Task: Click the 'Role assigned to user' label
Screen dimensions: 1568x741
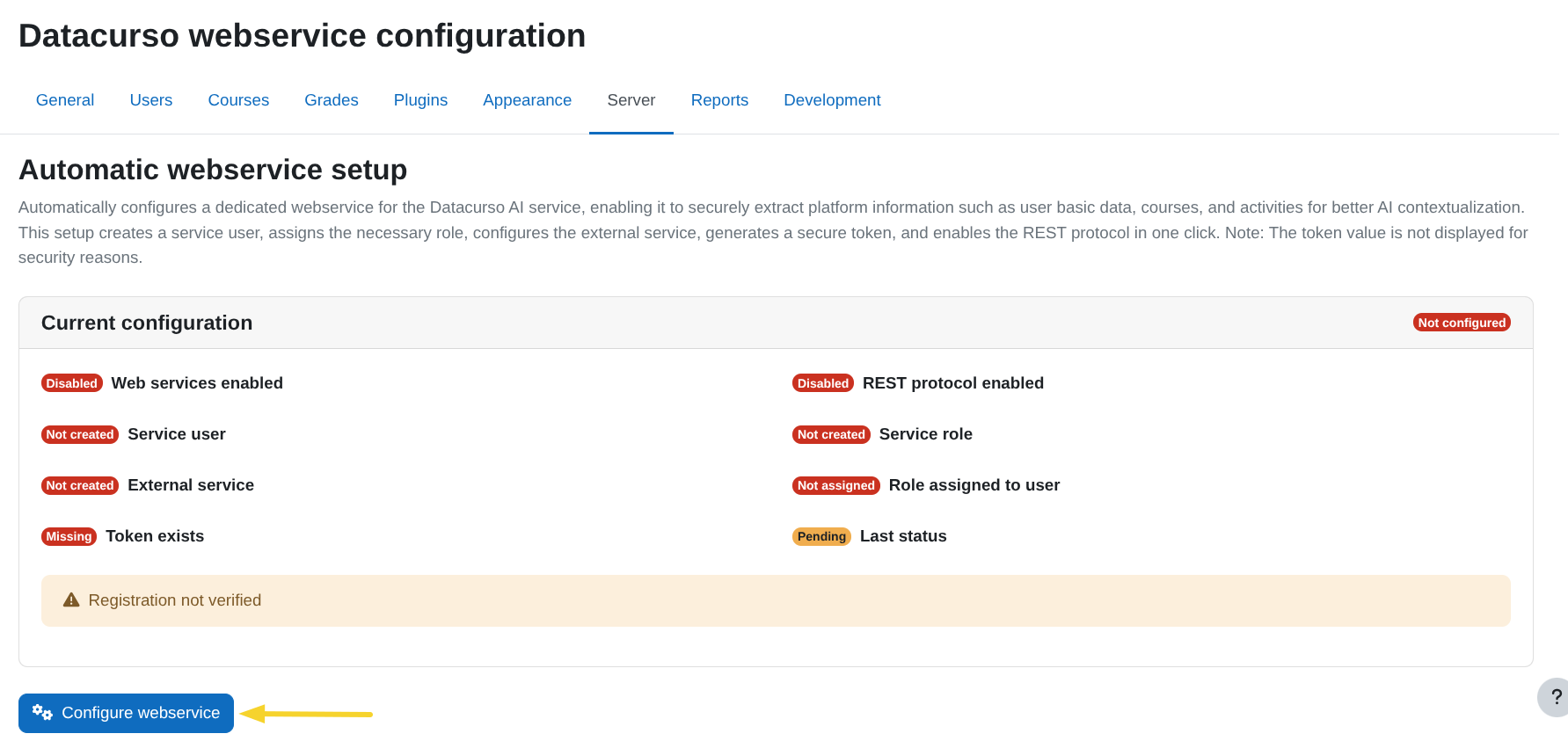Action: [x=974, y=485]
